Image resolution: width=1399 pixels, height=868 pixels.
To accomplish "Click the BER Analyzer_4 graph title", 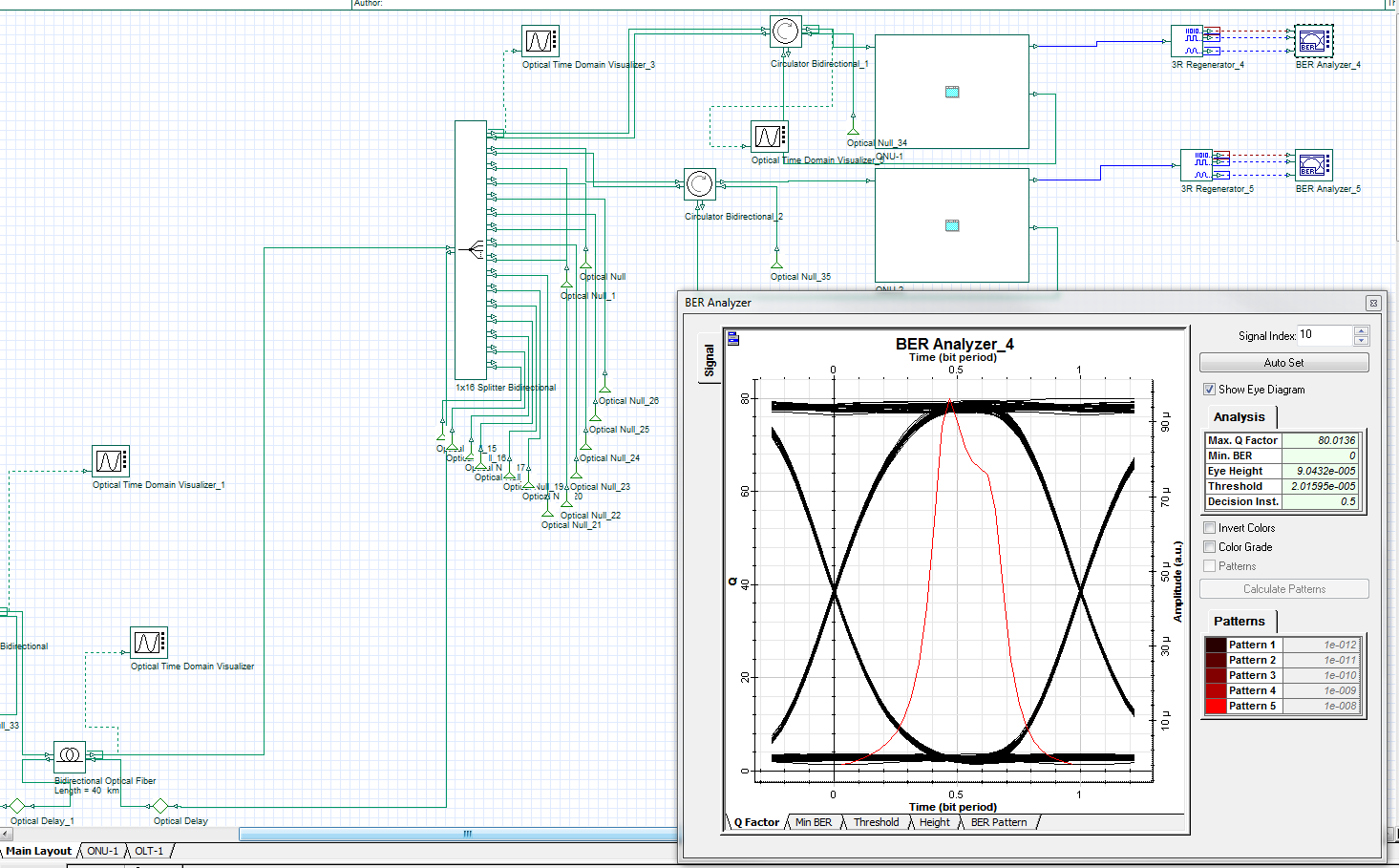I will coord(954,344).
